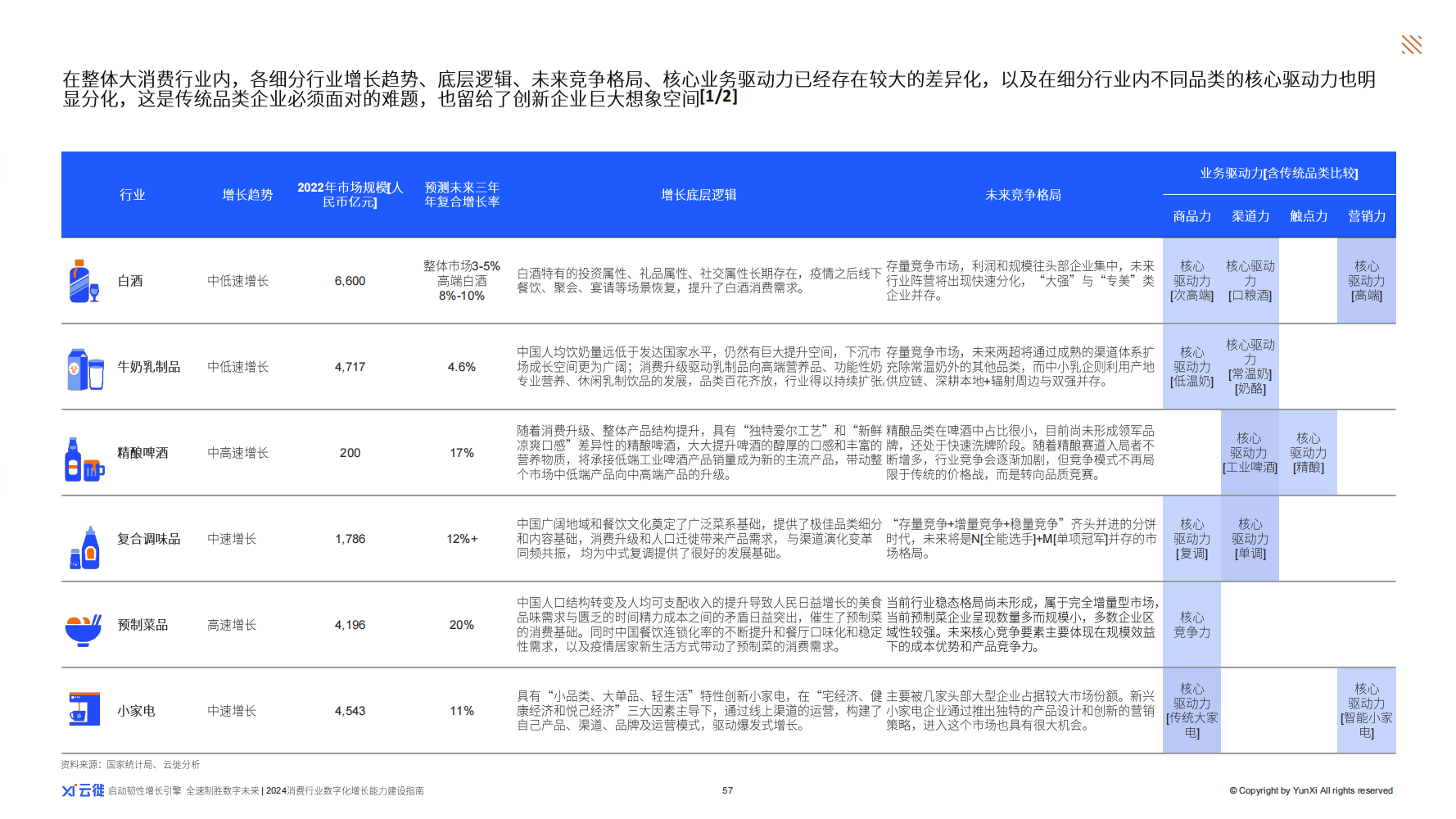This screenshot has height=819, width=1456.
Task: Click the page number 57
Action: point(727,790)
